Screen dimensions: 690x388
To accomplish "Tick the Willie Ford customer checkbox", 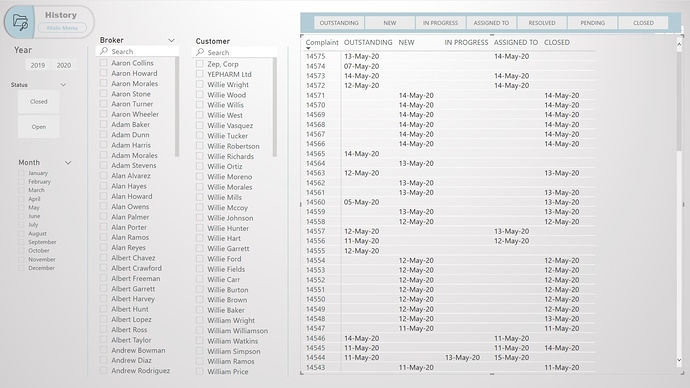I will [x=199, y=259].
